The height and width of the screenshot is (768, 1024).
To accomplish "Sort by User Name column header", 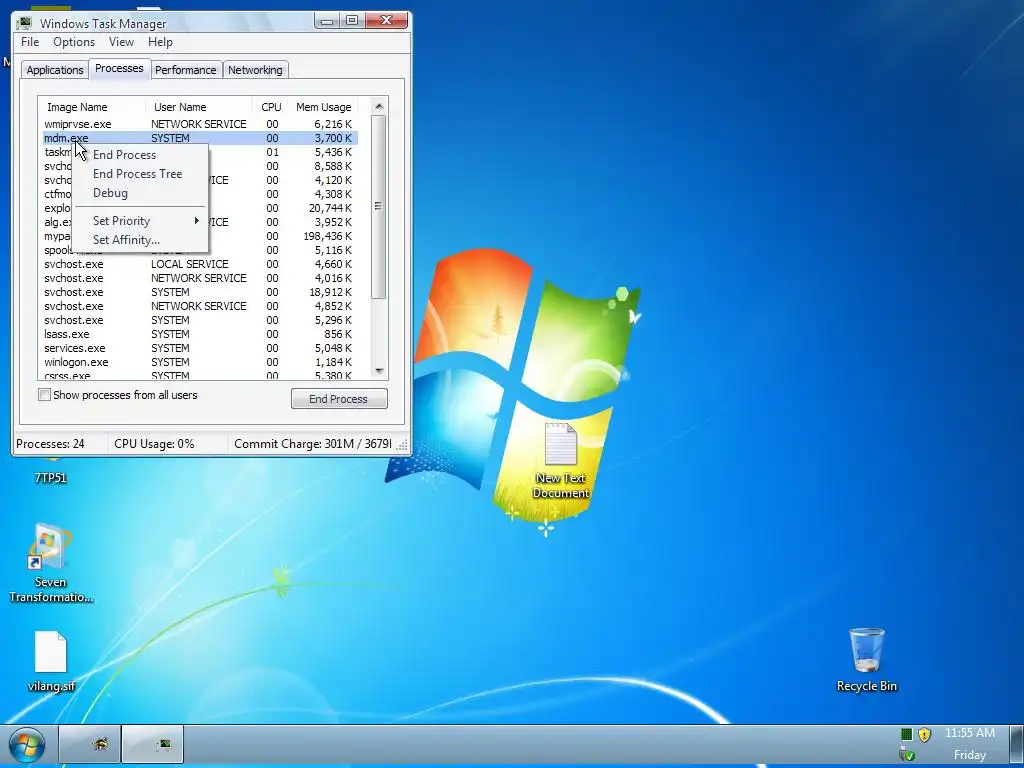I will pyautogui.click(x=199, y=106).
